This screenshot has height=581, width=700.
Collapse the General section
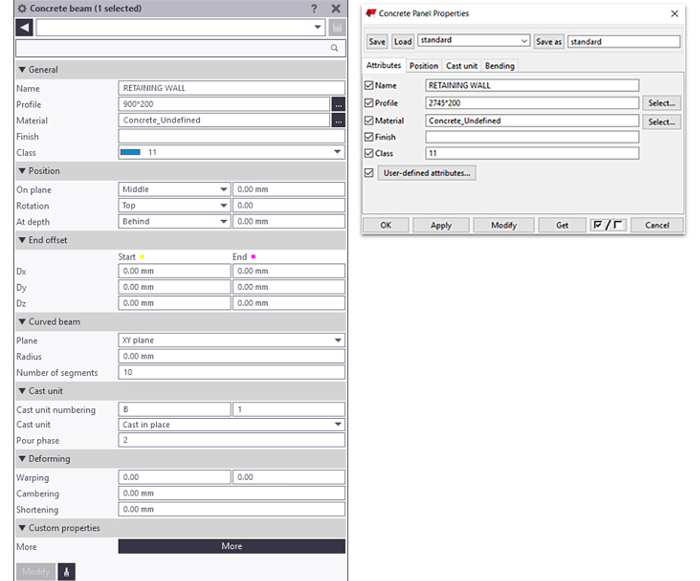22,70
